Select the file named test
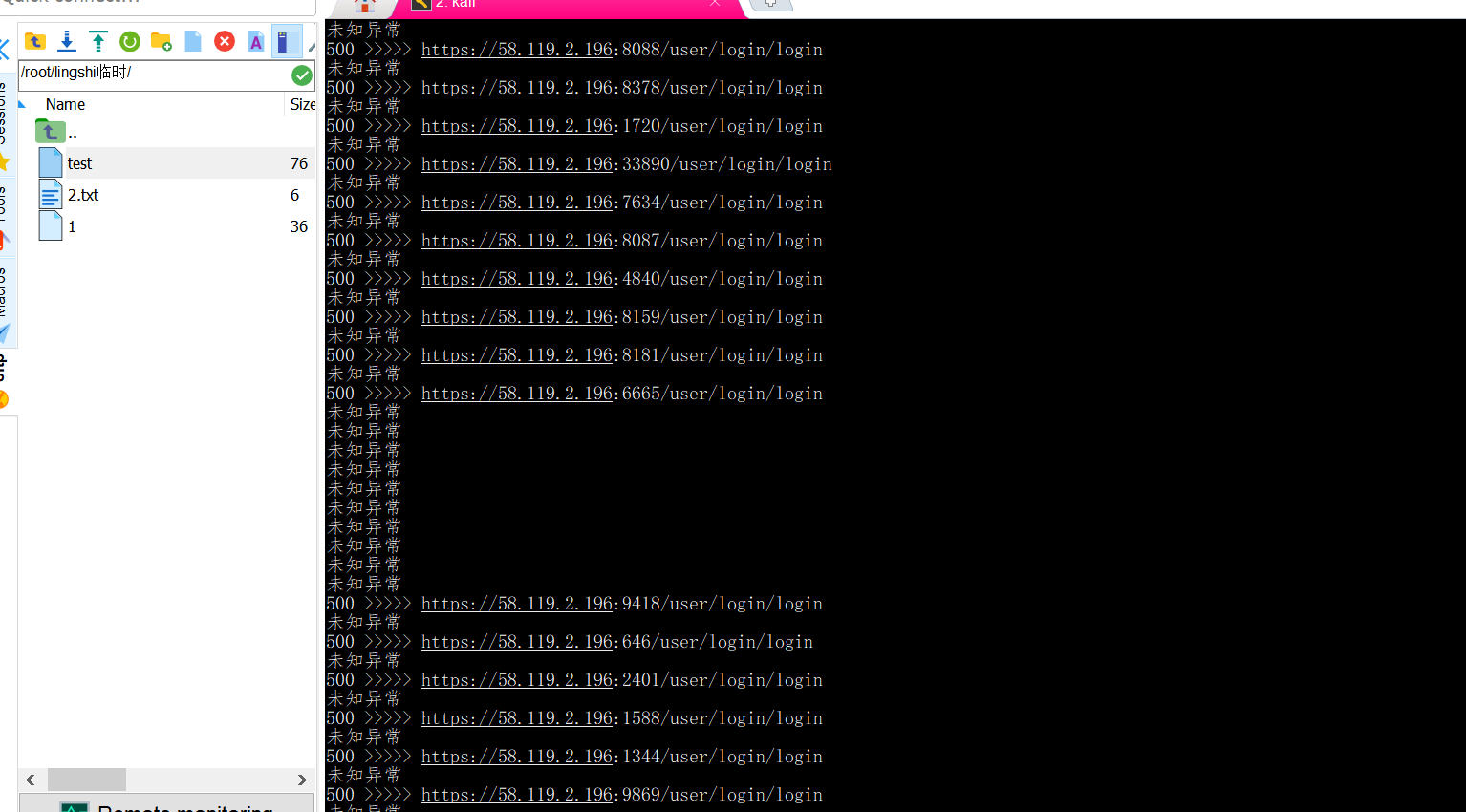The width and height of the screenshot is (1466, 812). tap(167, 163)
